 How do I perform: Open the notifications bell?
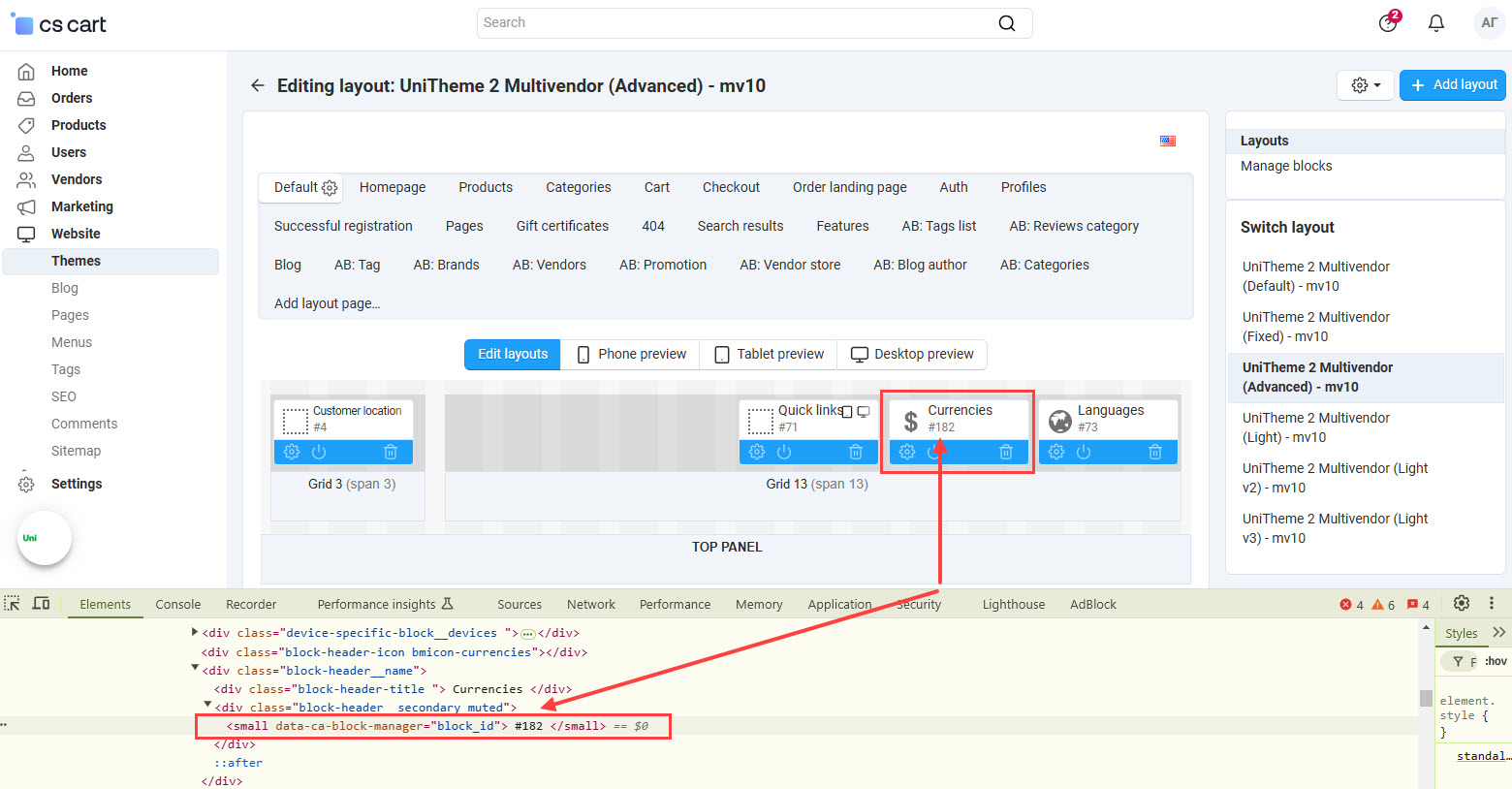[x=1436, y=23]
